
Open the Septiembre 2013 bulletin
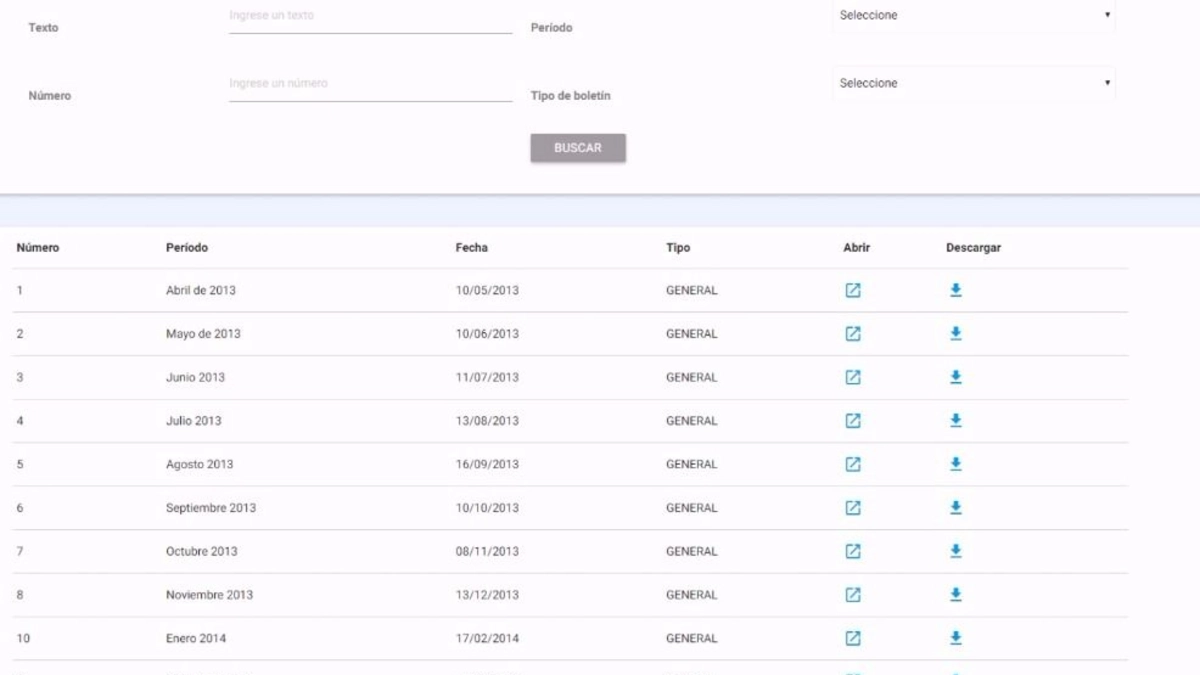click(x=853, y=508)
